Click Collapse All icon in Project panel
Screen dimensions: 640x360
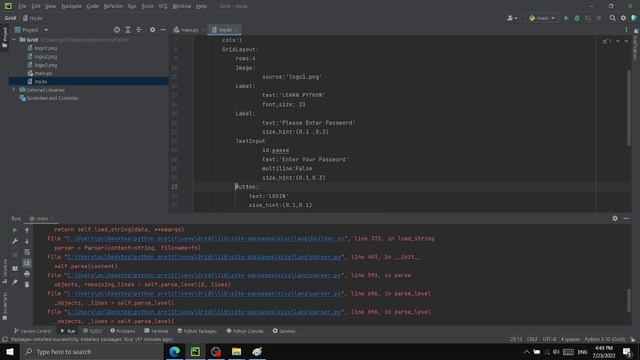(138, 30)
